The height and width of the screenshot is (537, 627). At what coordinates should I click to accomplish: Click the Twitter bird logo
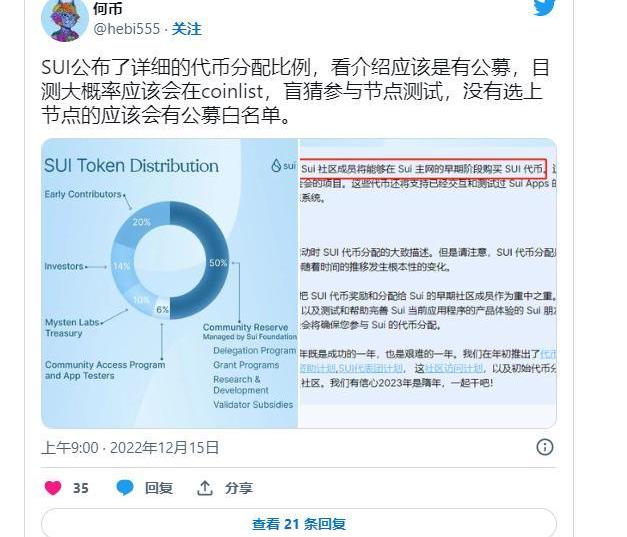point(544,7)
